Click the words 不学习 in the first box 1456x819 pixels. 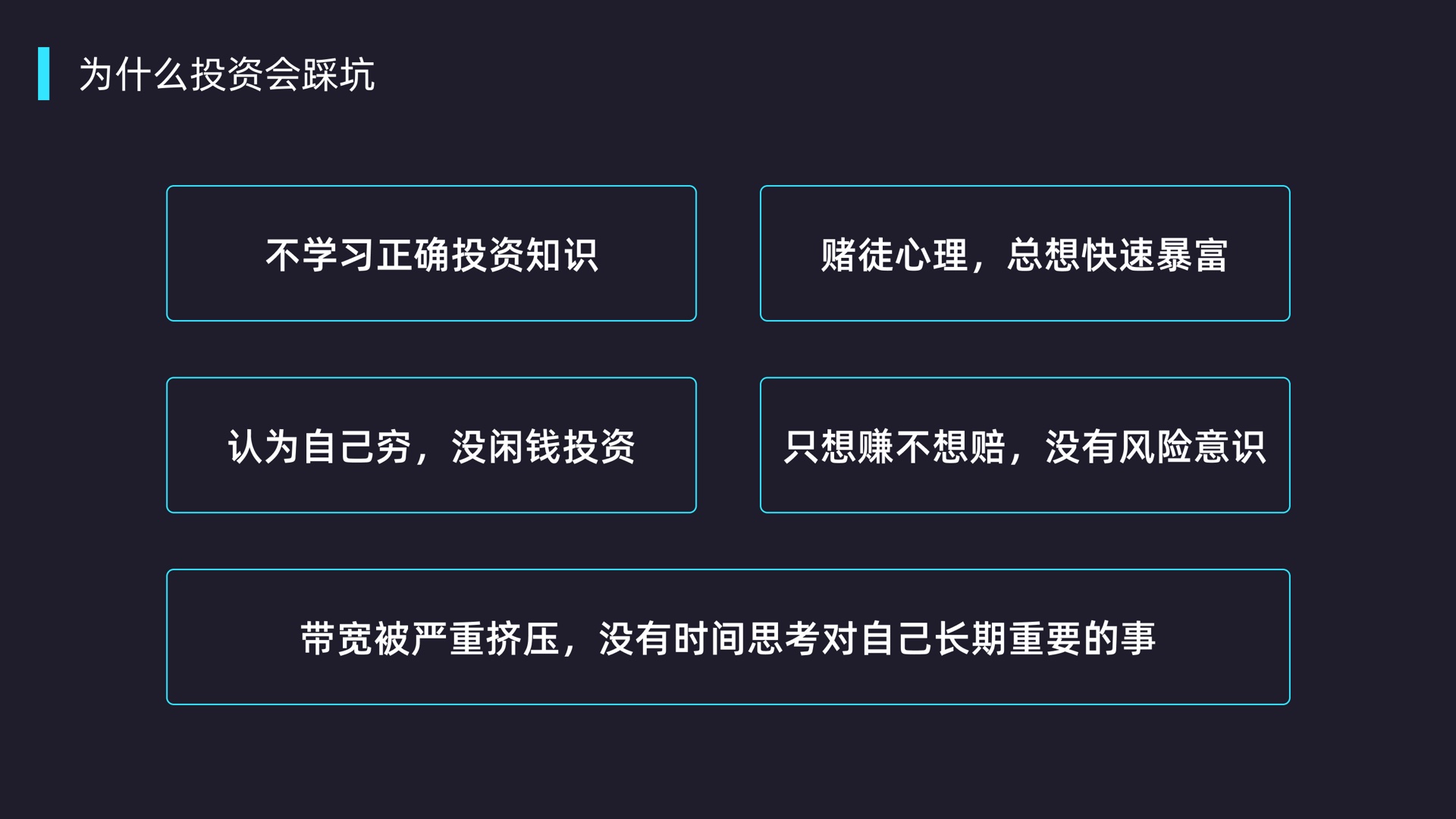pyautogui.click(x=320, y=255)
